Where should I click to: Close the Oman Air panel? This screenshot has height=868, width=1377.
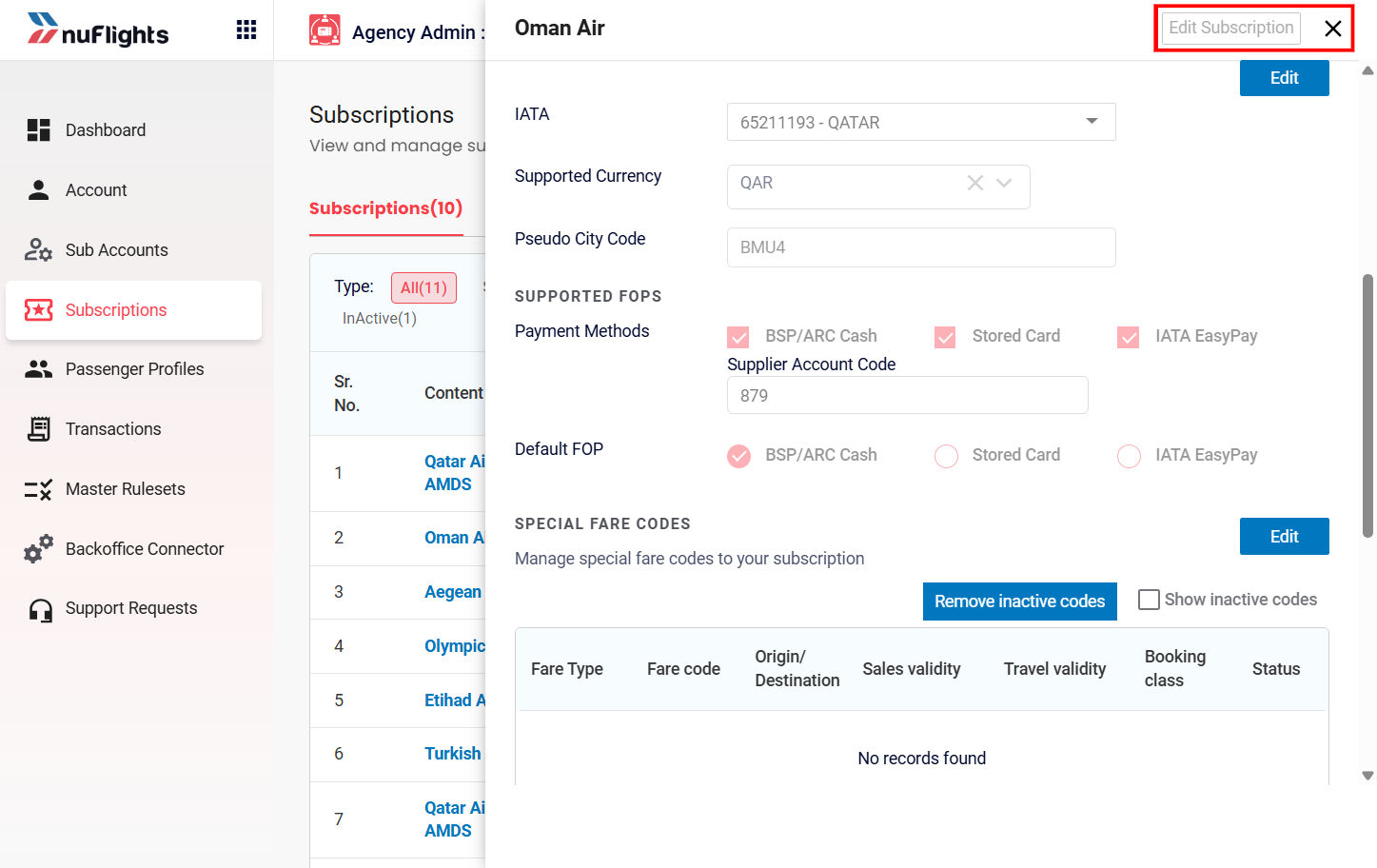coord(1333,29)
